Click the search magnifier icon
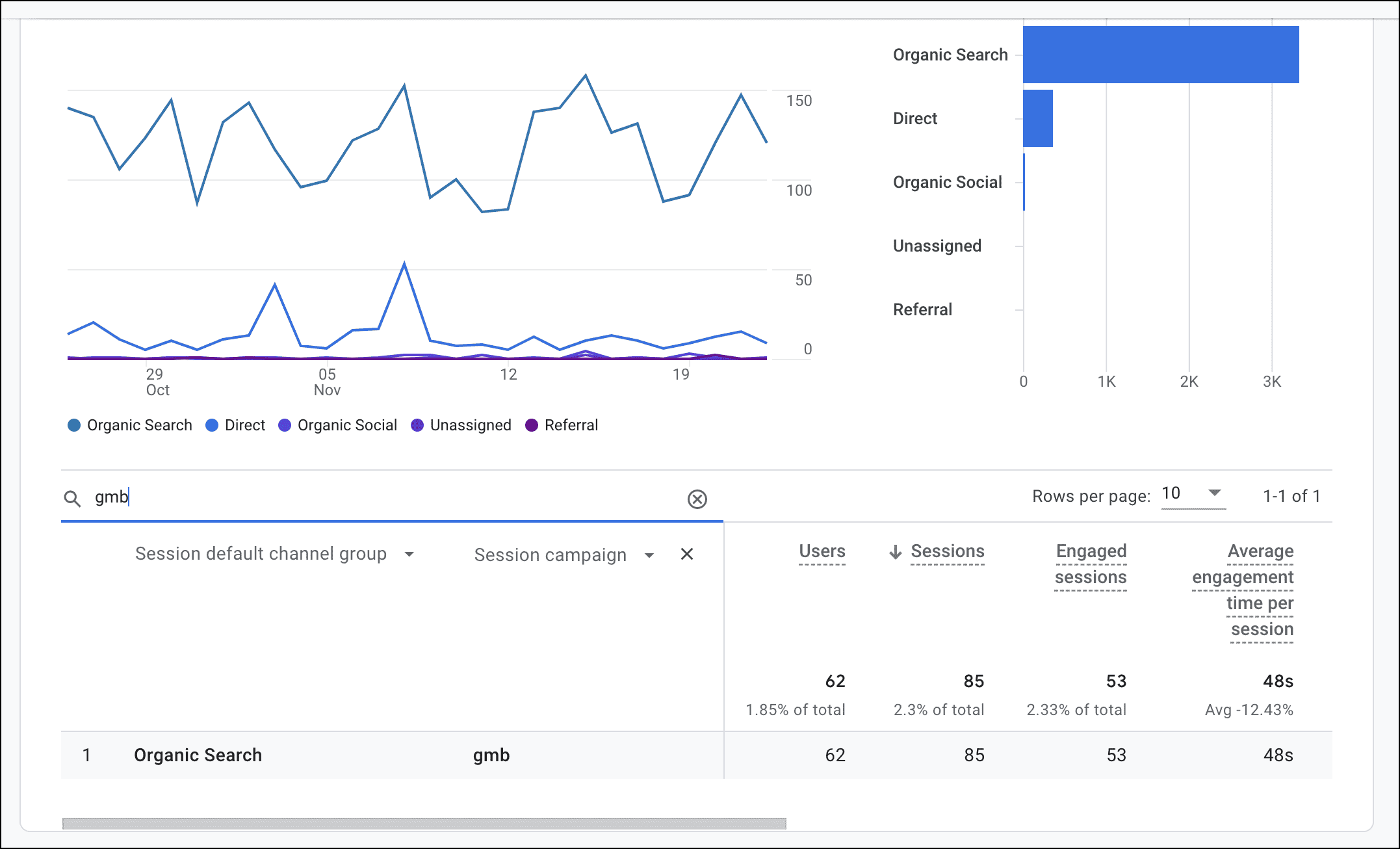 click(72, 499)
